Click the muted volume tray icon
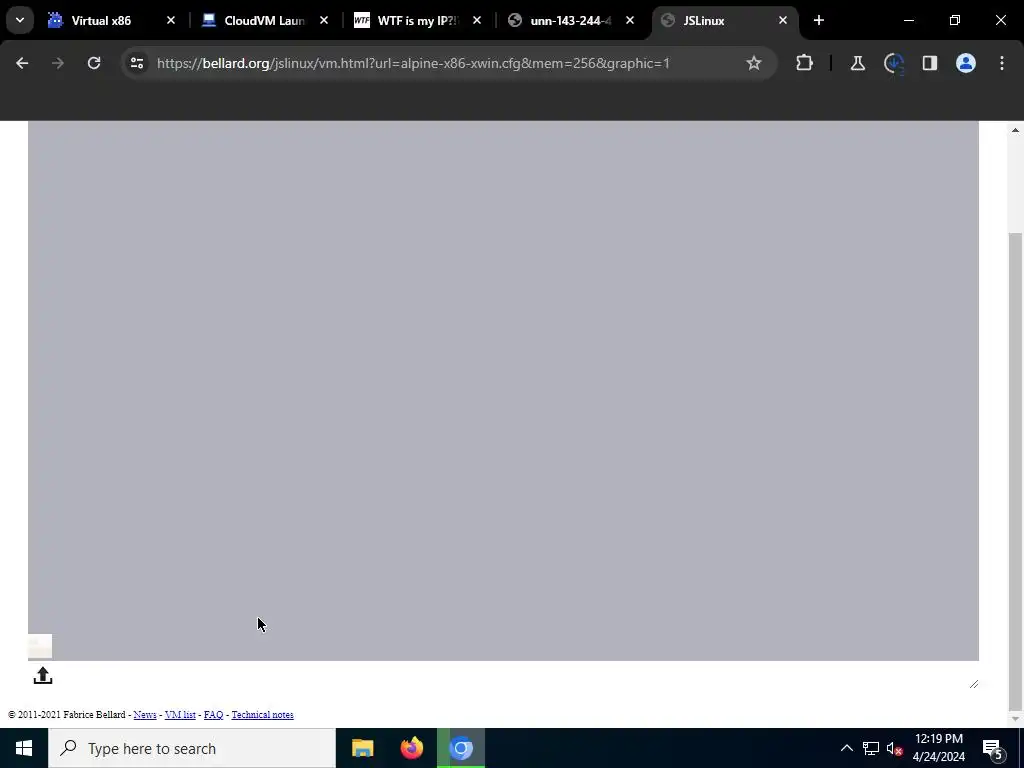1024x768 pixels. tap(894, 748)
